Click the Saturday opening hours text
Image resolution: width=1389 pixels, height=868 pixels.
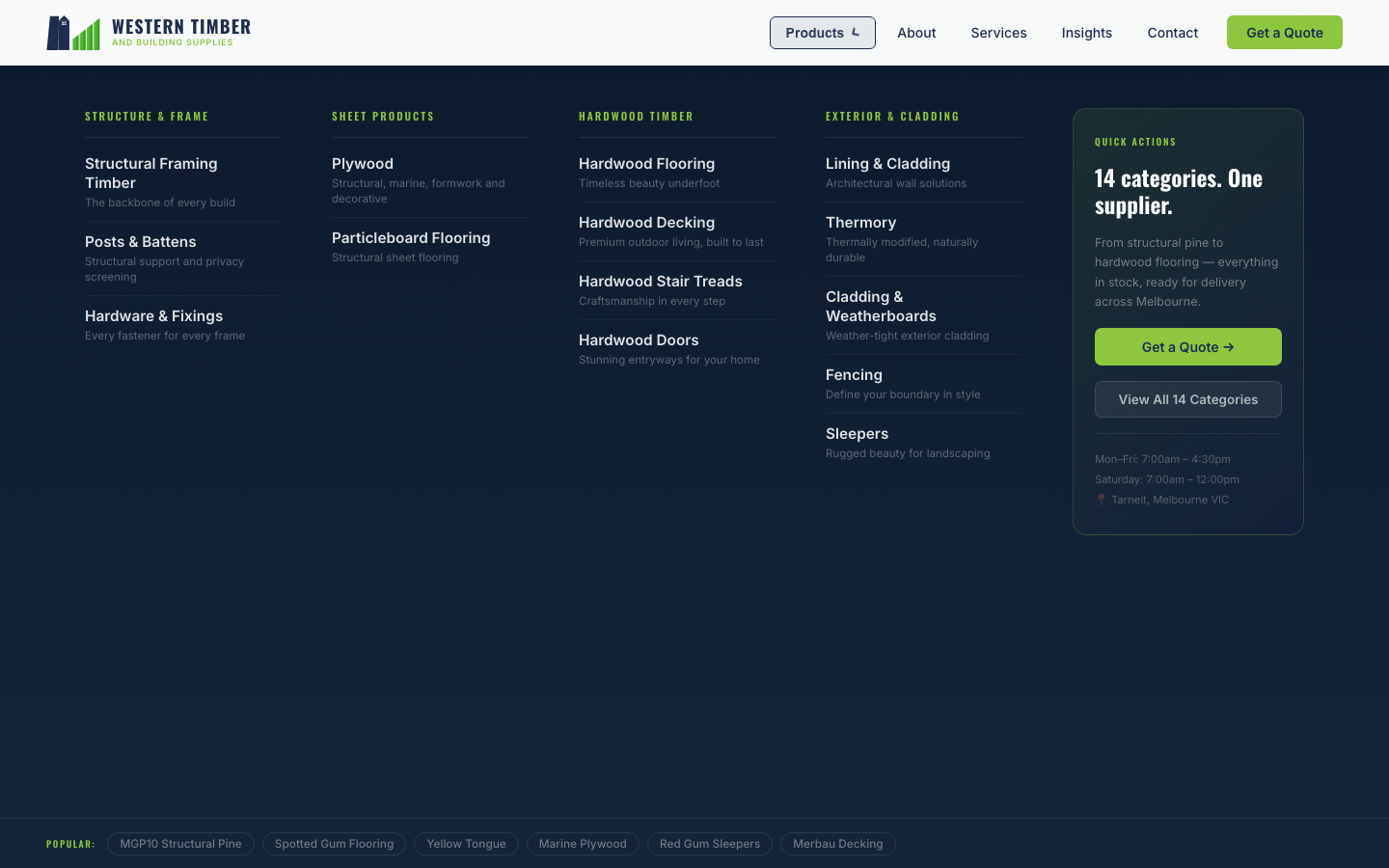pyautogui.click(x=1167, y=479)
